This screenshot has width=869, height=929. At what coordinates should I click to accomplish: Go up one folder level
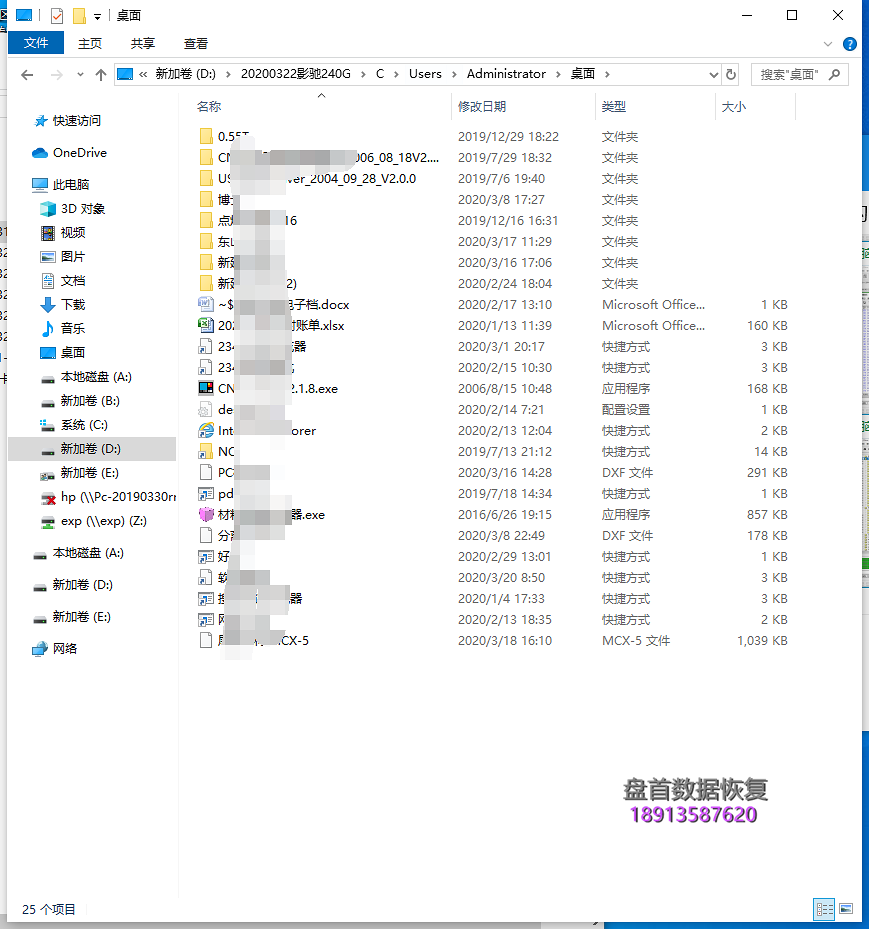(x=101, y=75)
